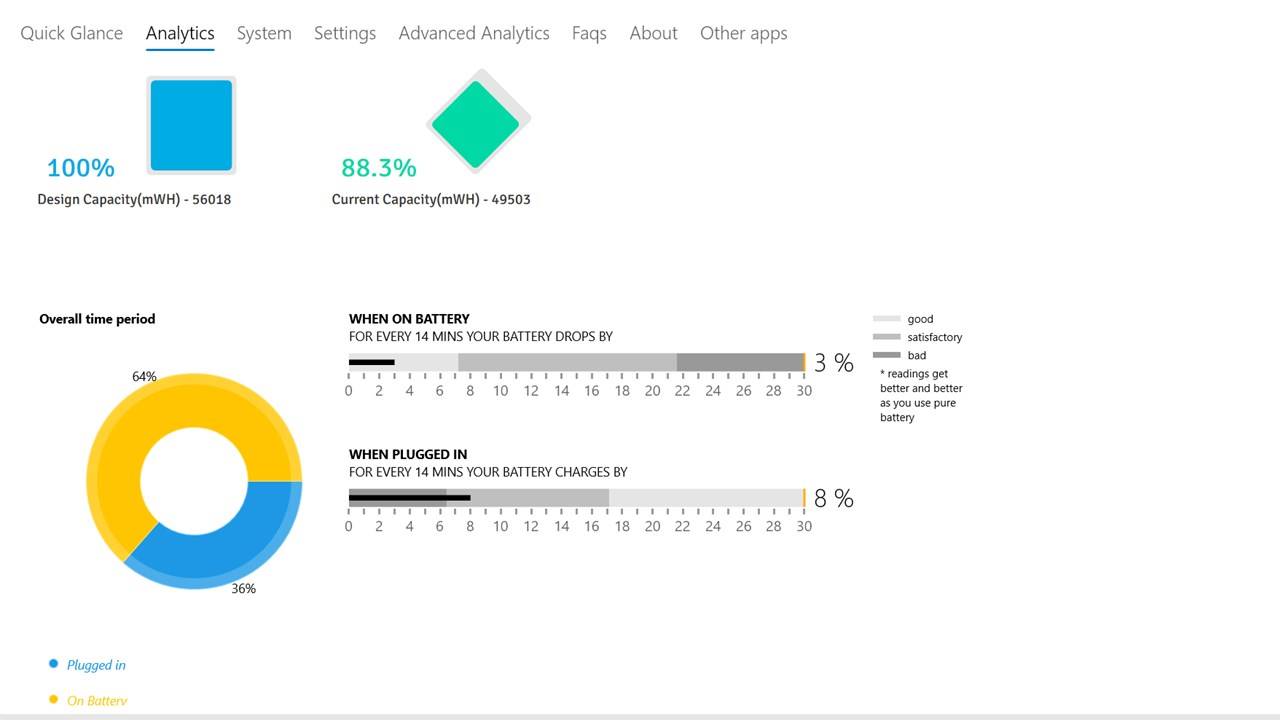Viewport: 1280px width, 720px height.
Task: Open the Settings tab
Action: pos(345,33)
